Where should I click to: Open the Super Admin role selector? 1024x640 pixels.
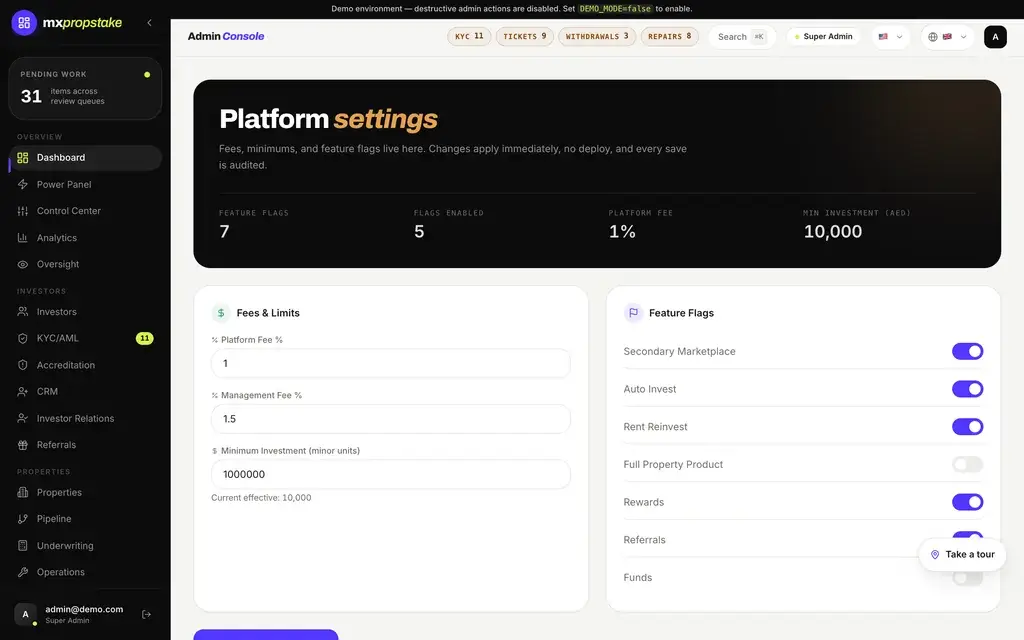pyautogui.click(x=824, y=37)
